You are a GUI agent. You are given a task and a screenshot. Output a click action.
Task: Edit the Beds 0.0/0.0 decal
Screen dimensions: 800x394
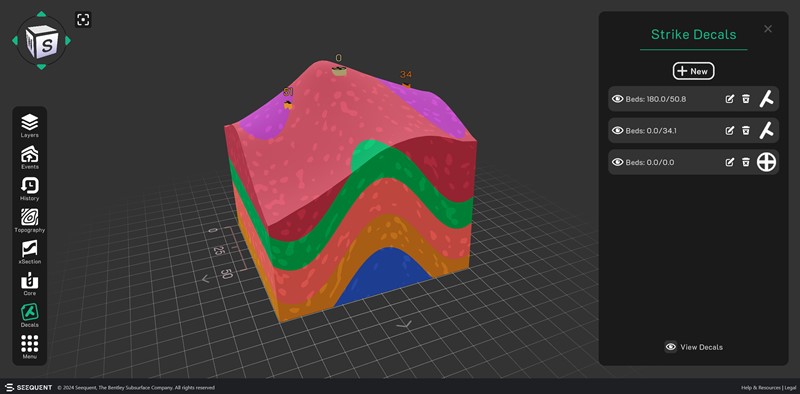pos(730,162)
